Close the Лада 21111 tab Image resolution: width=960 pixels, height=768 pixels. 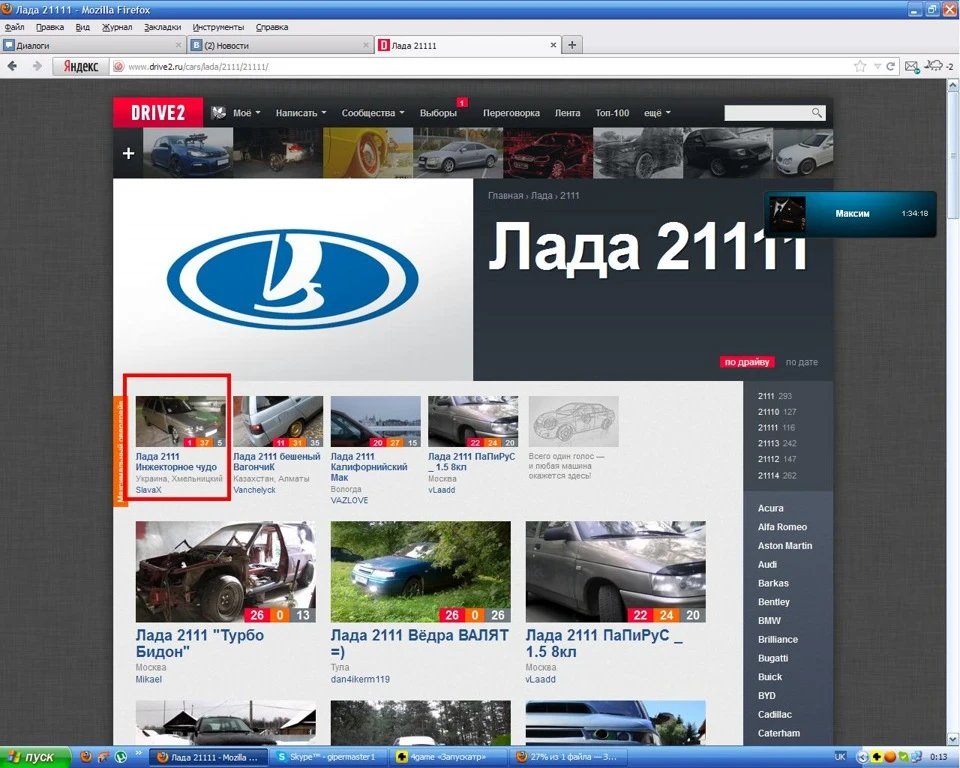coord(553,45)
